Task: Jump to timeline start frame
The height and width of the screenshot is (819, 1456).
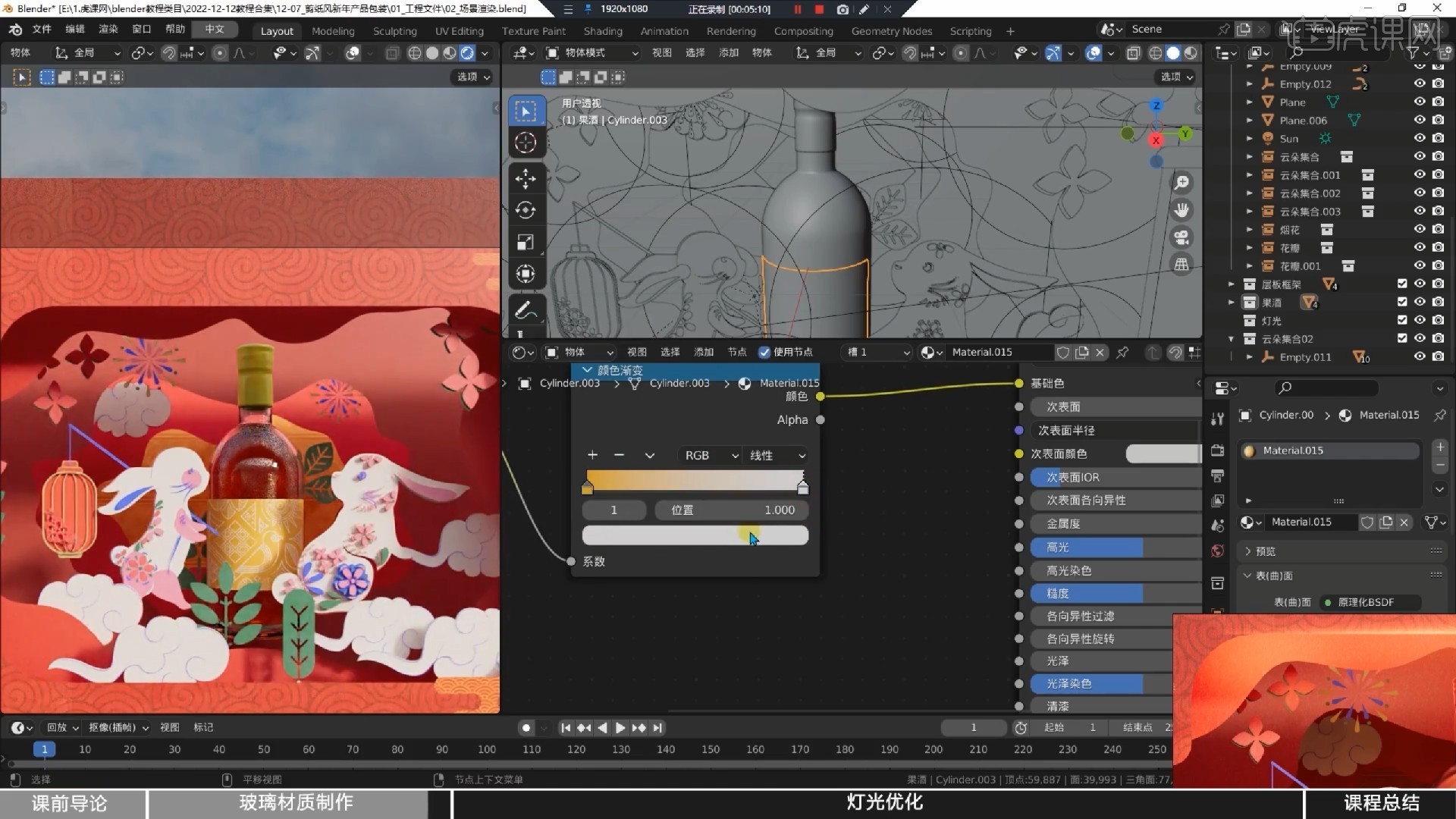Action: (565, 728)
